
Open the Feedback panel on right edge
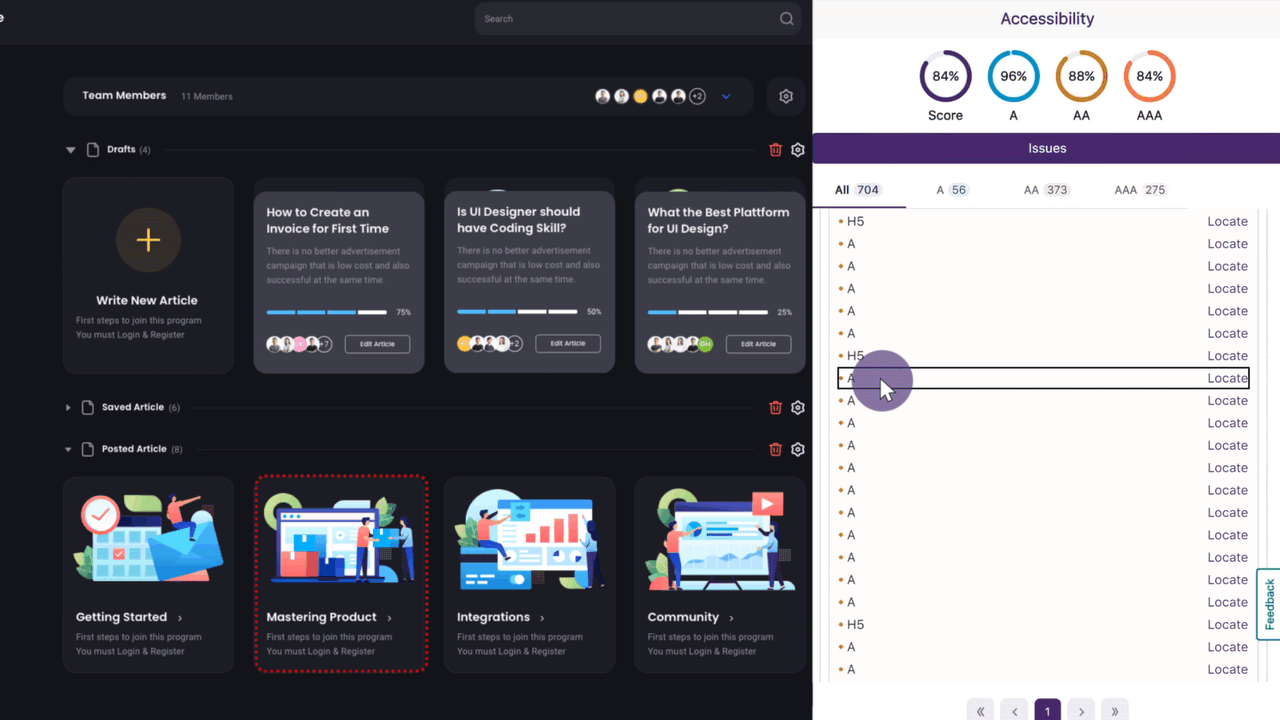1268,604
